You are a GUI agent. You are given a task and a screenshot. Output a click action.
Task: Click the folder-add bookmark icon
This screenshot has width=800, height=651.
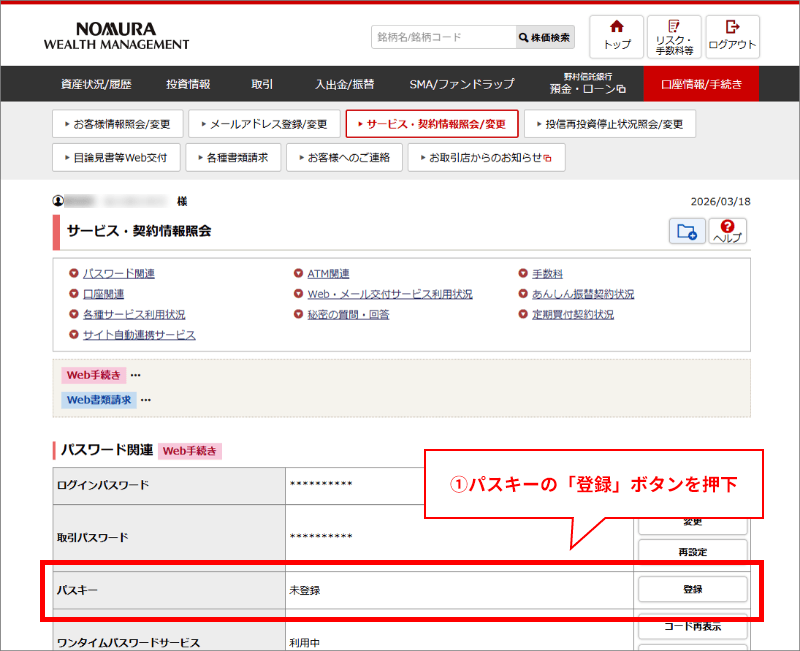(687, 231)
